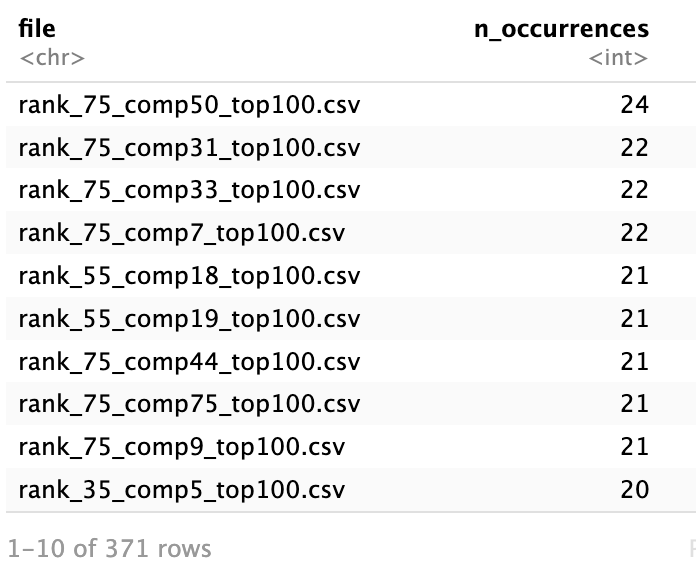The image size is (696, 566).
Task: Click the "n_occurrences" column header
Action: point(560,29)
